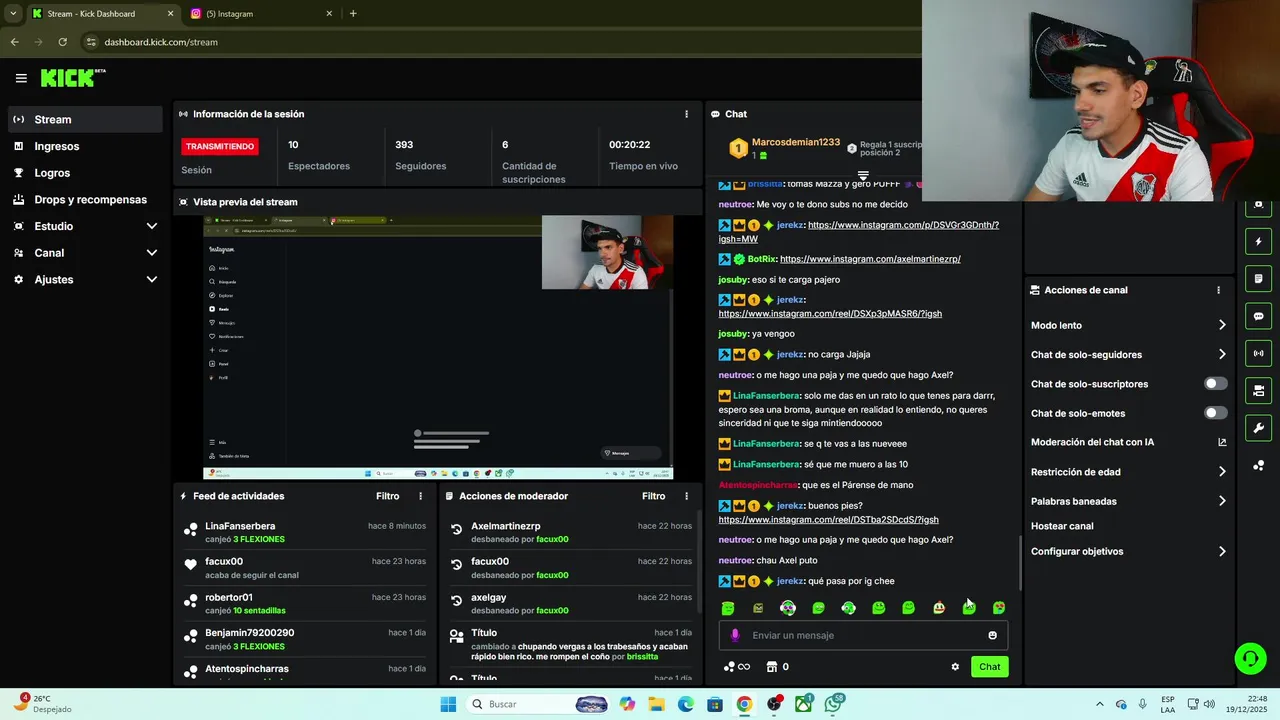Open the emoji picker in message box

(x=992, y=635)
